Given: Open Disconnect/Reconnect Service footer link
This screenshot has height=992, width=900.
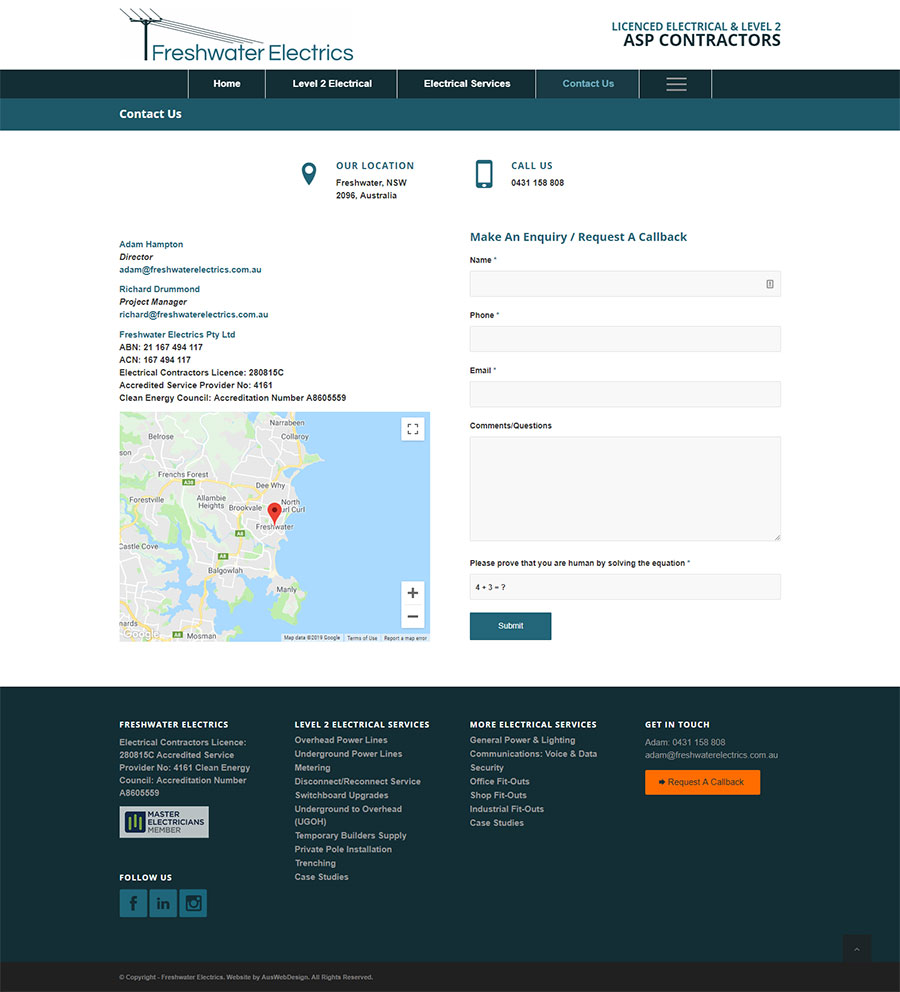Looking at the screenshot, I should 357,782.
